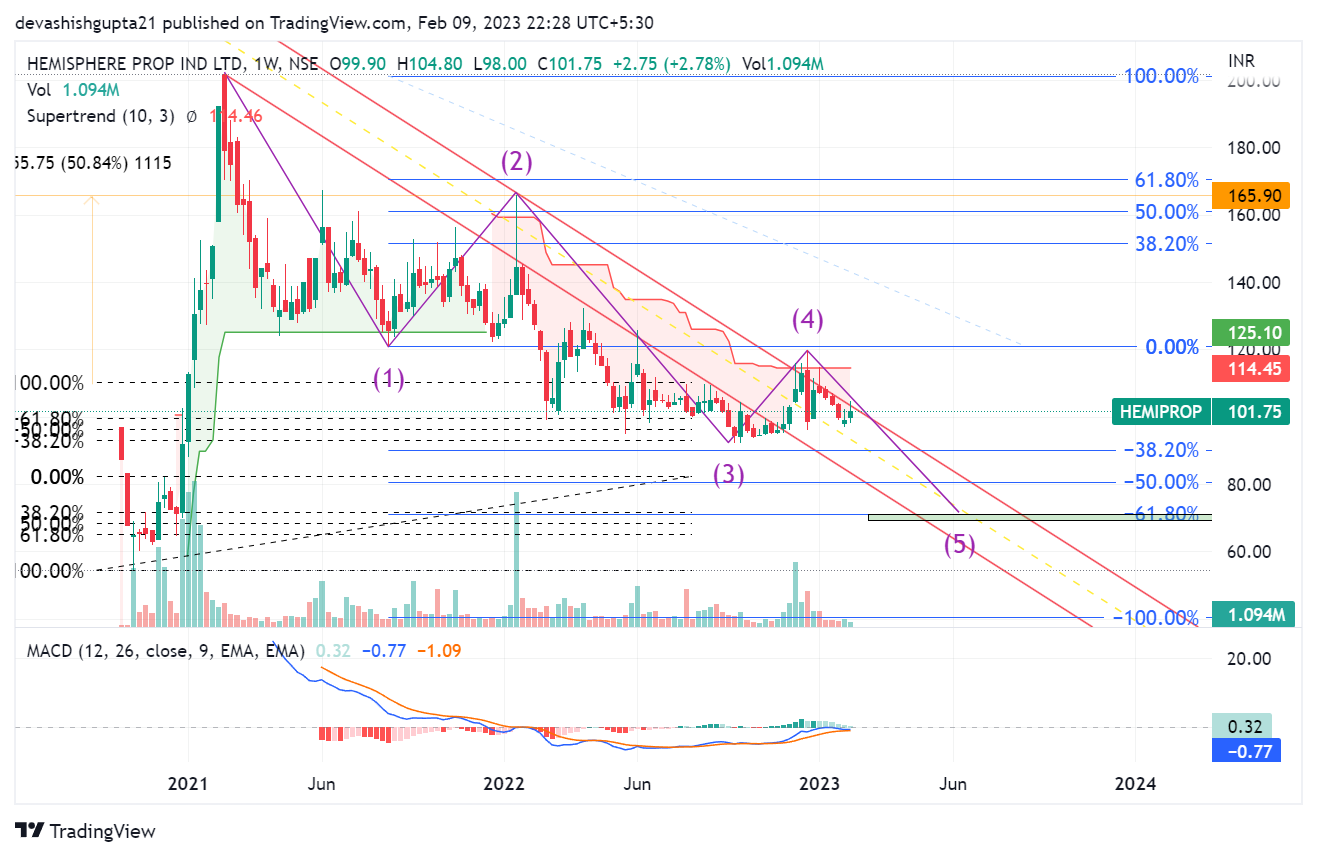This screenshot has height=857, width=1317.
Task: Select the wave (3) label
Action: 728,475
